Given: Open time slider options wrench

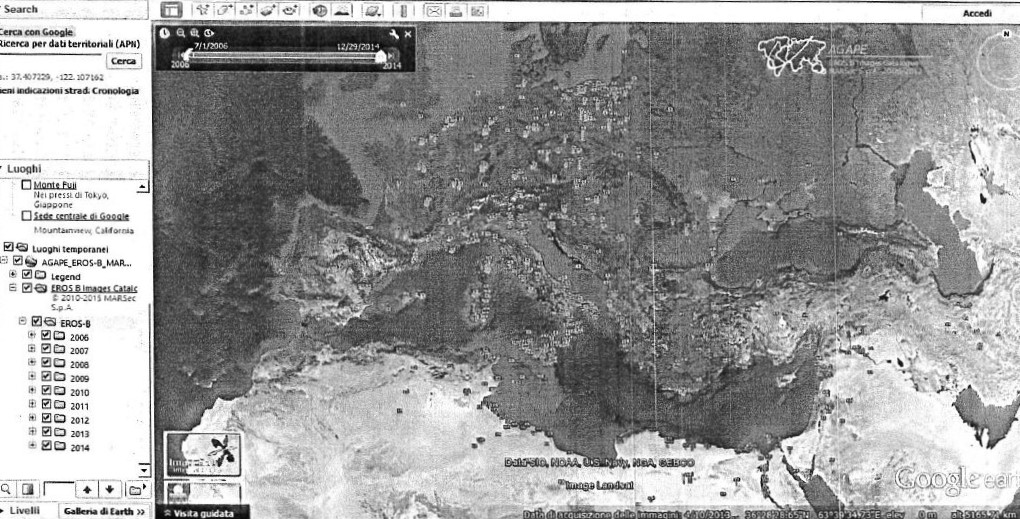Looking at the screenshot, I should 394,34.
